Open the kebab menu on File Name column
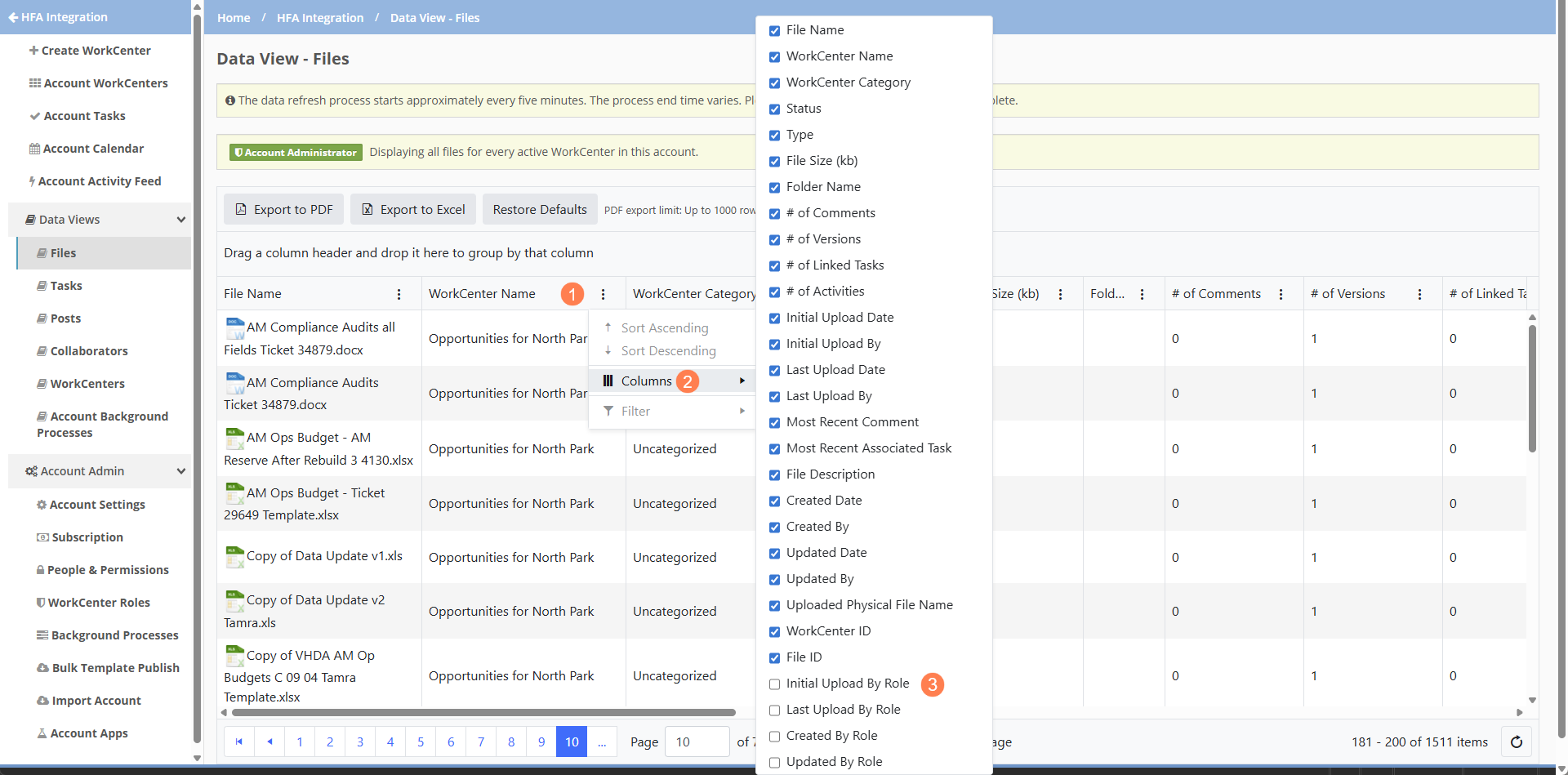The height and width of the screenshot is (775, 1568). click(x=399, y=294)
